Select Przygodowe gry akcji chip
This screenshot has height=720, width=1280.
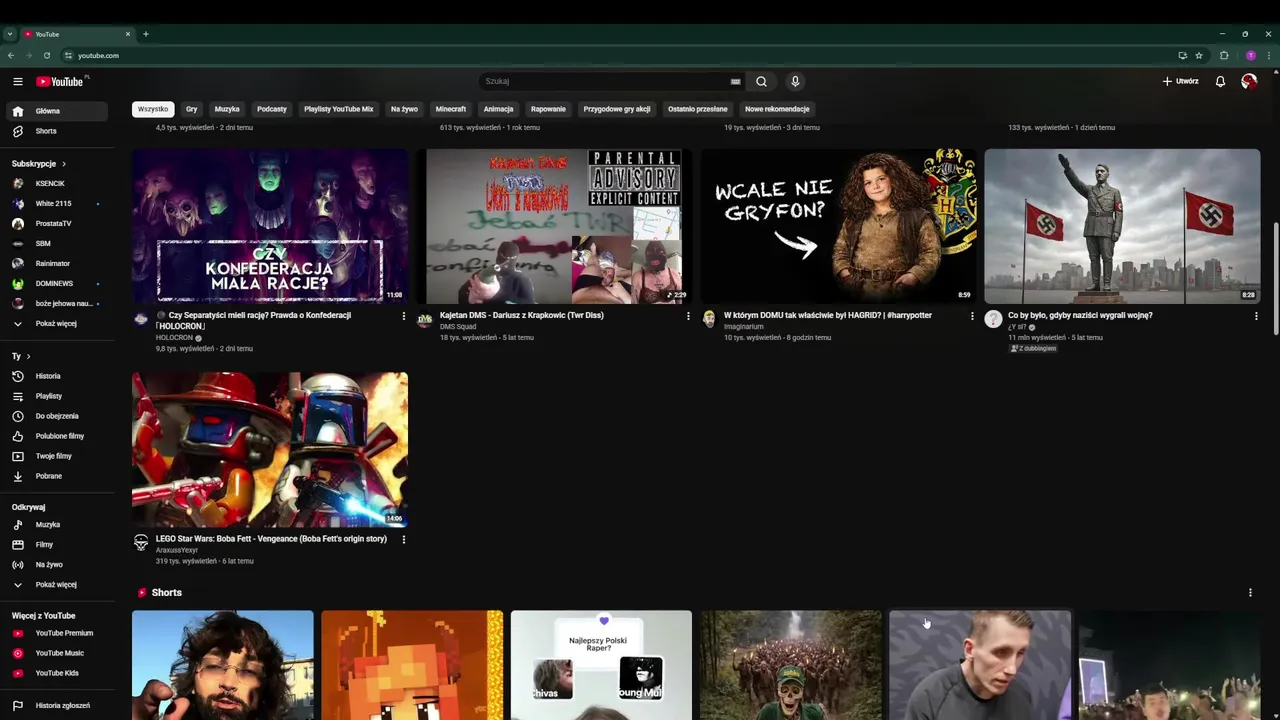click(617, 109)
